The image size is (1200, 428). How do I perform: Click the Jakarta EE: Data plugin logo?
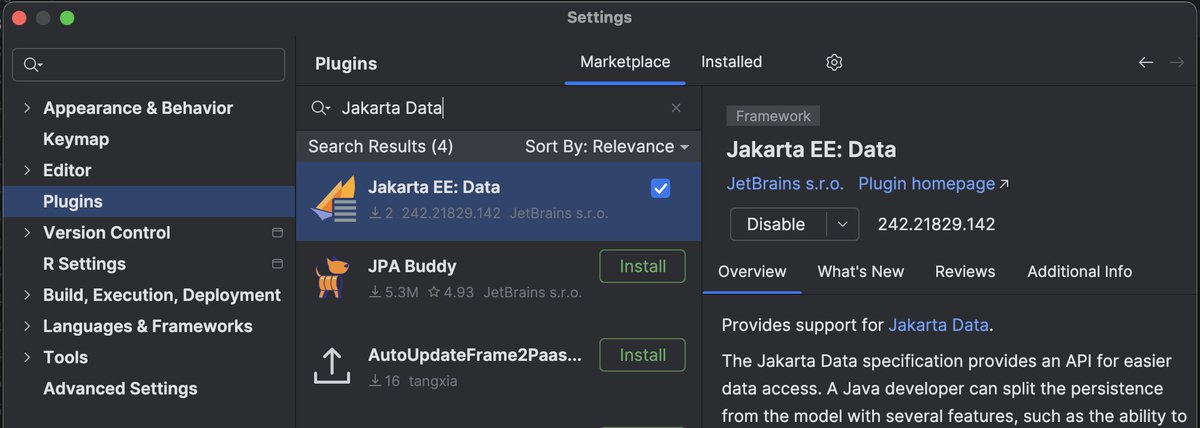(x=334, y=197)
